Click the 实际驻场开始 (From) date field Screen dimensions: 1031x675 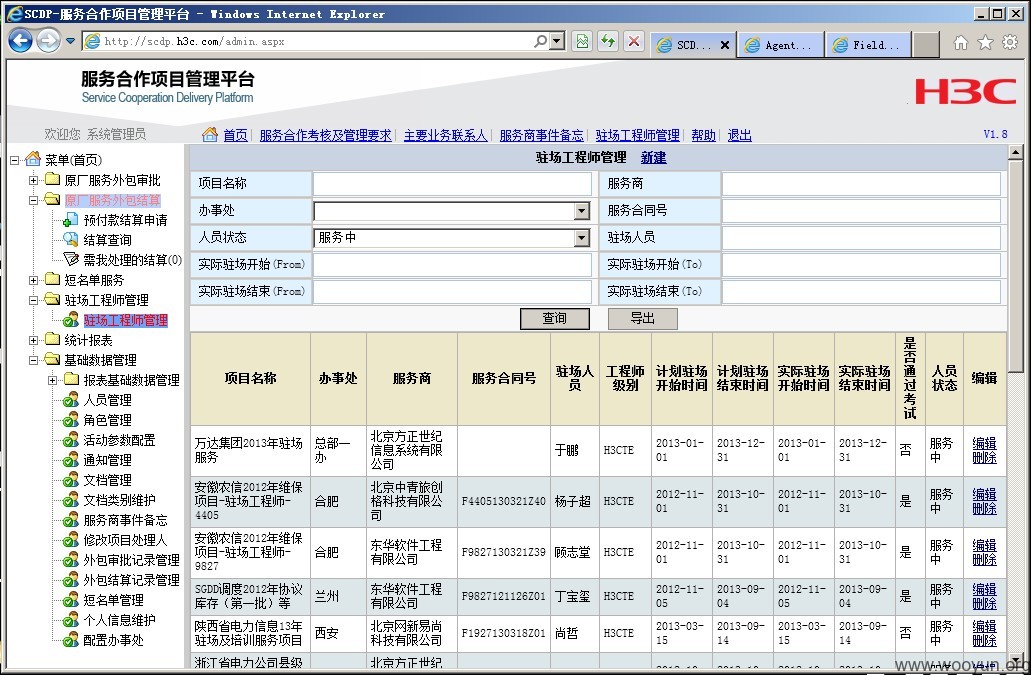pyautogui.click(x=452, y=265)
